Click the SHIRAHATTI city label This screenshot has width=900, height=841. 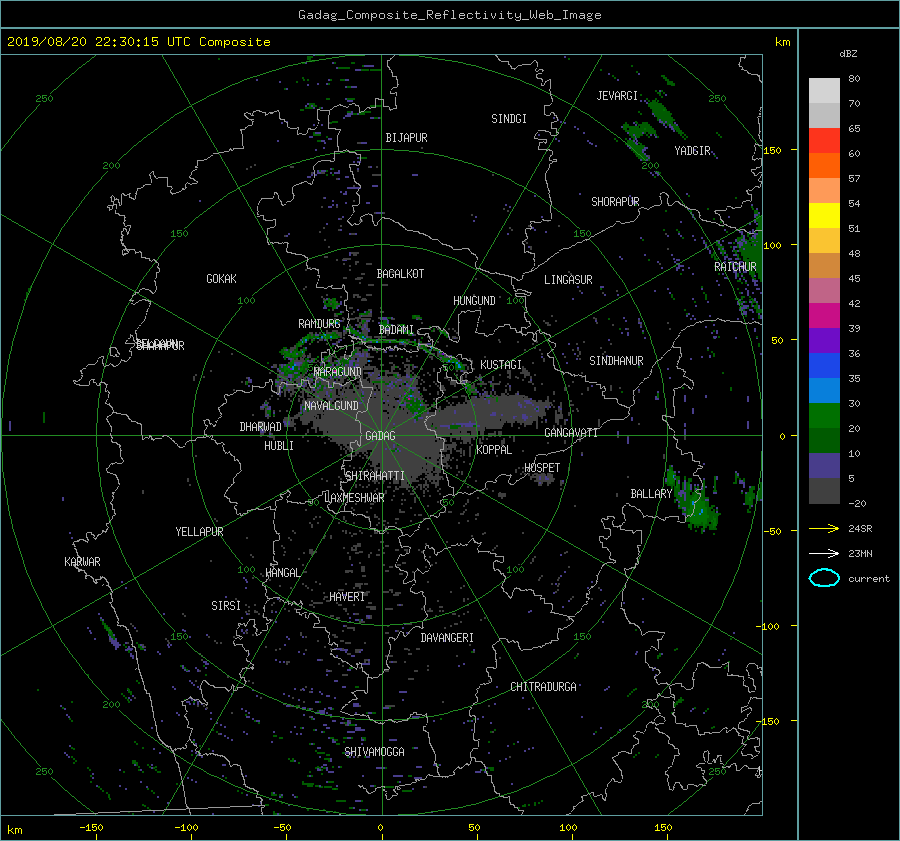pyautogui.click(x=375, y=476)
